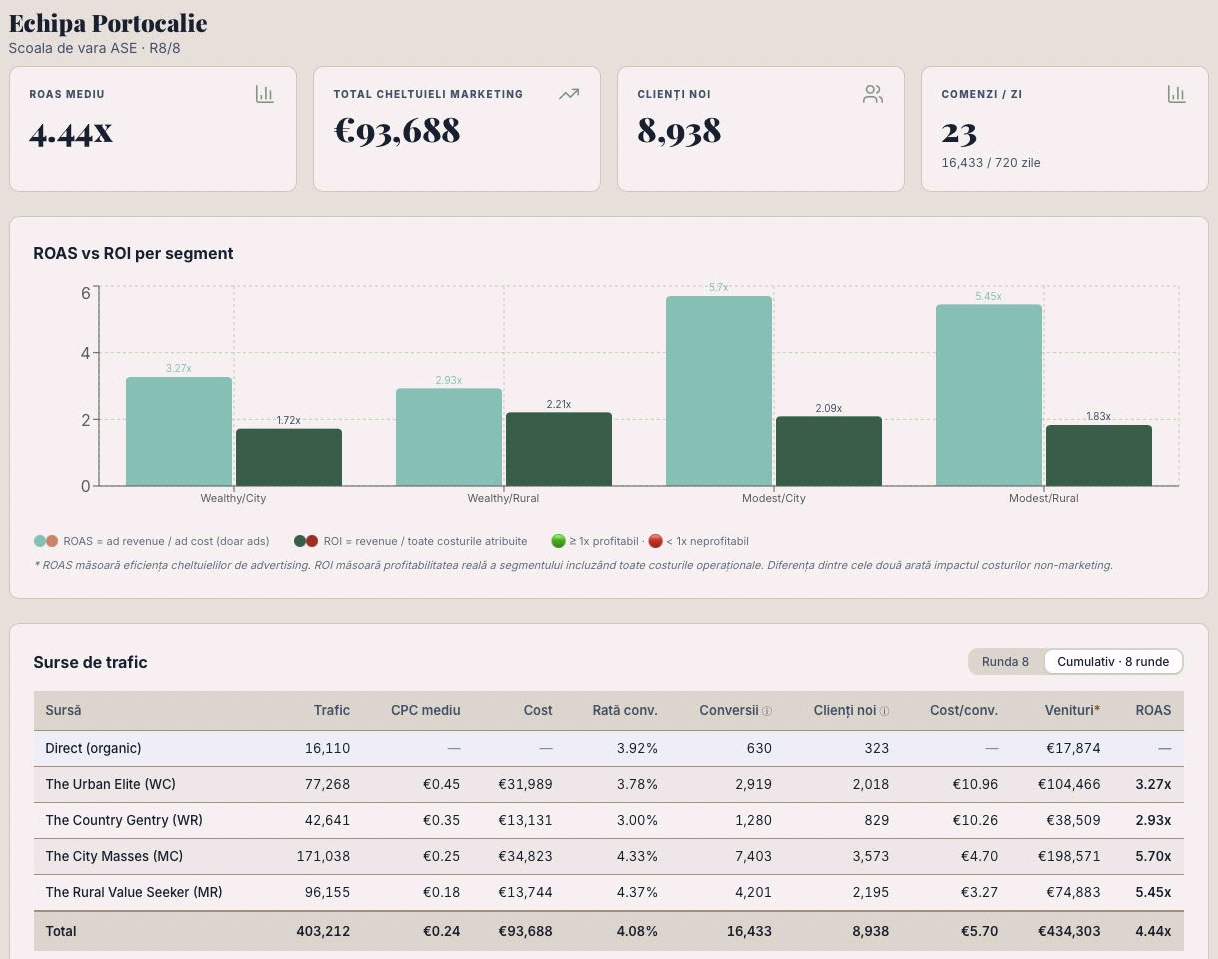Select the Direct (organic) row name
The width and height of the screenshot is (1218, 959).
[93, 748]
